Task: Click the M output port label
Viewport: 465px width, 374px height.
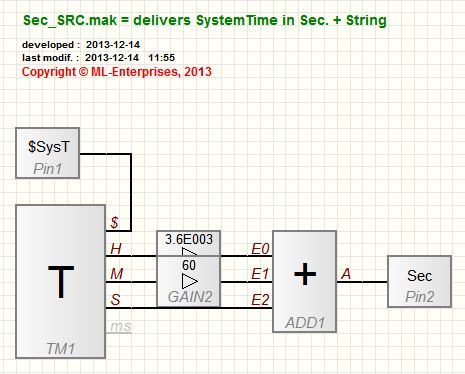Action: (117, 274)
